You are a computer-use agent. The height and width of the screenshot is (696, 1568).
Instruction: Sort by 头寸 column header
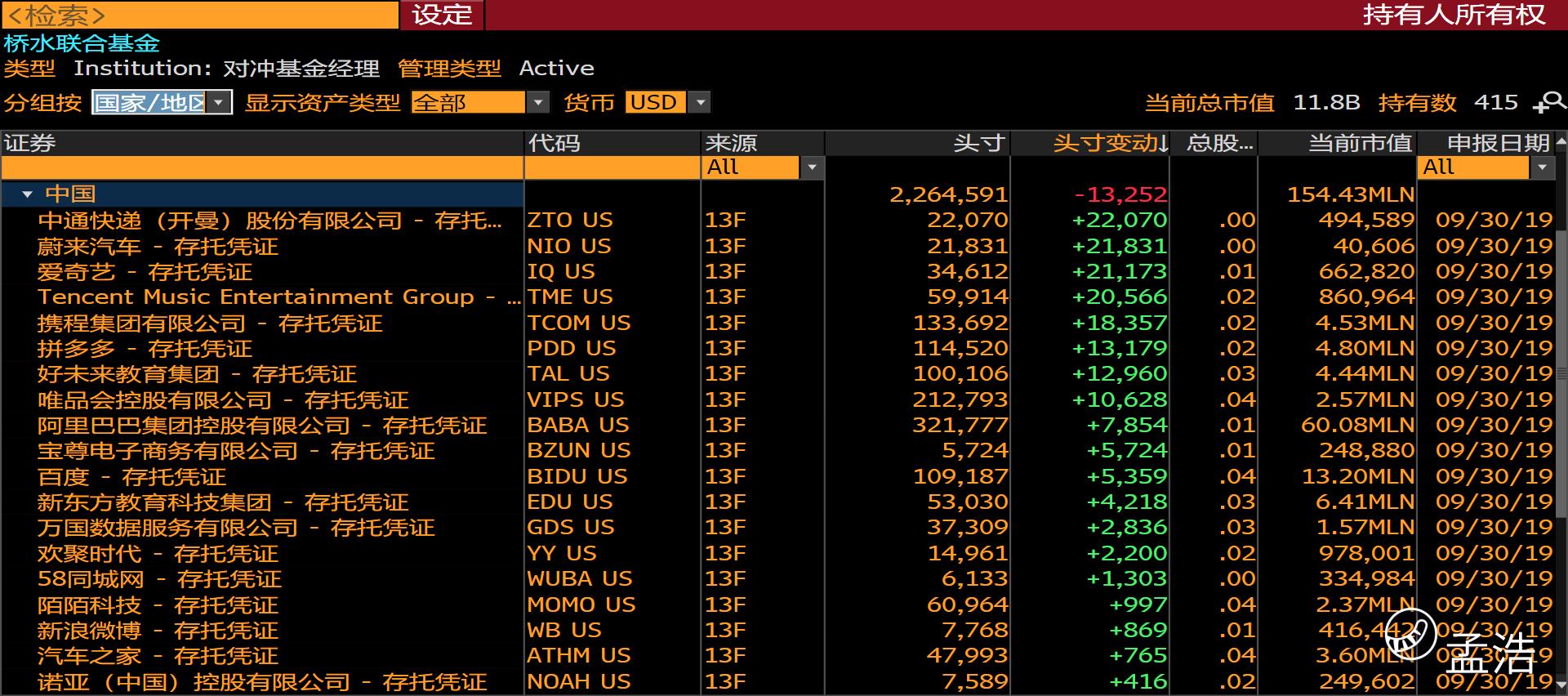918,143
